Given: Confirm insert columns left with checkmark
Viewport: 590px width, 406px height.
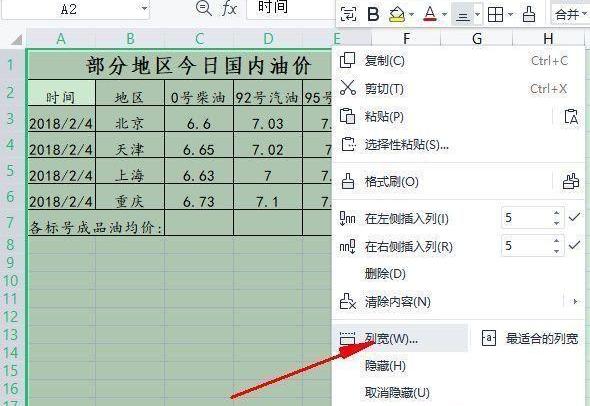Looking at the screenshot, I should [x=575, y=217].
